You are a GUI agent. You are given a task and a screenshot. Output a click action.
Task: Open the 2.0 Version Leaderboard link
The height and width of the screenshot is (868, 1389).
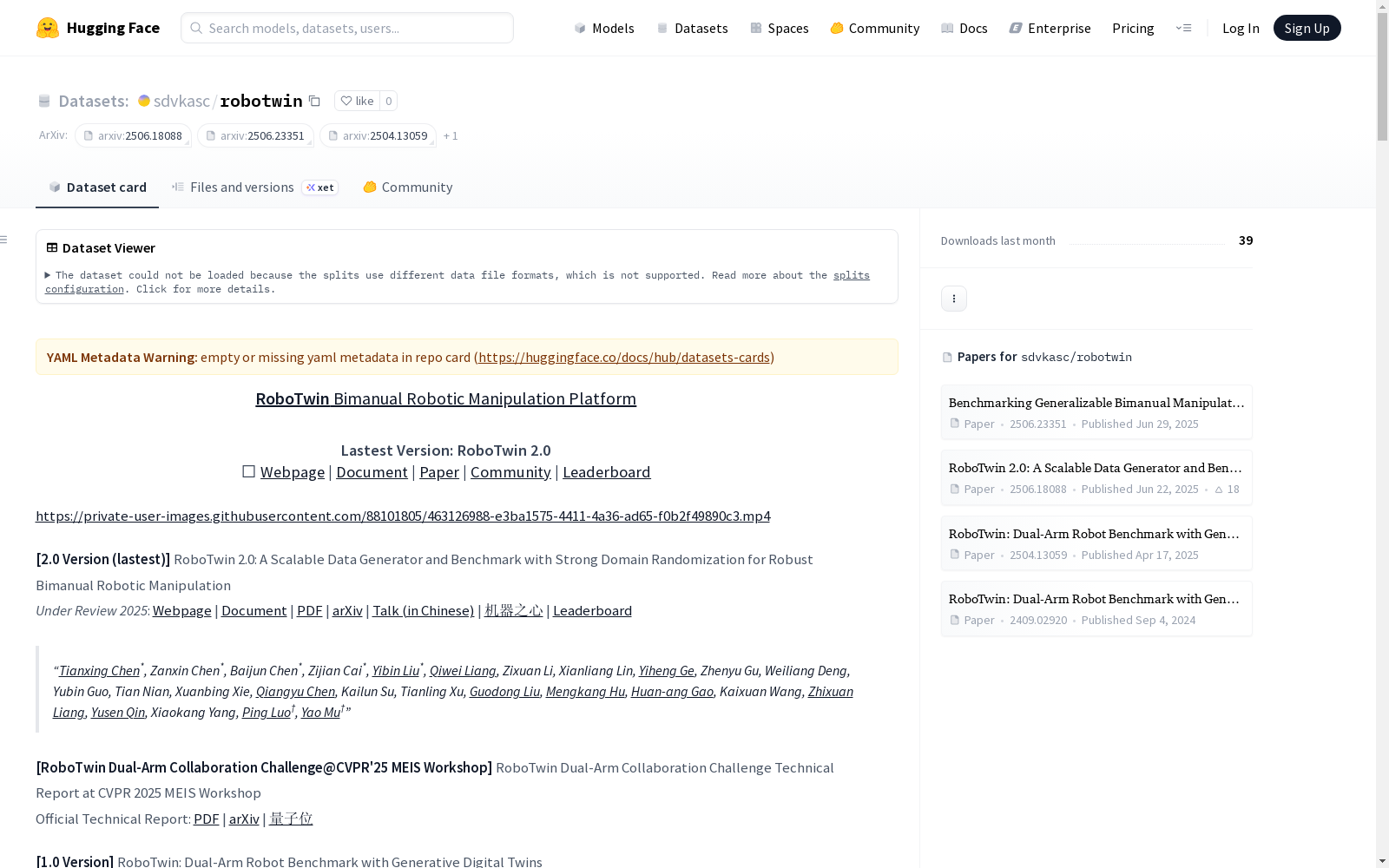(x=592, y=611)
